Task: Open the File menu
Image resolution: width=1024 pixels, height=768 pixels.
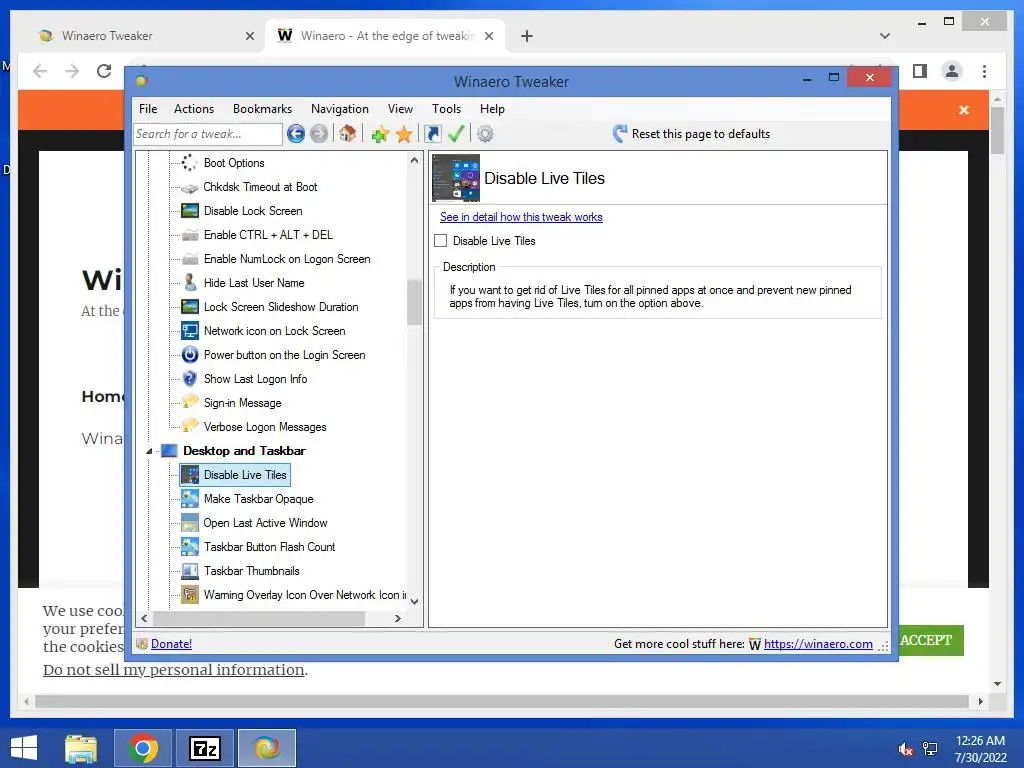Action: tap(148, 109)
